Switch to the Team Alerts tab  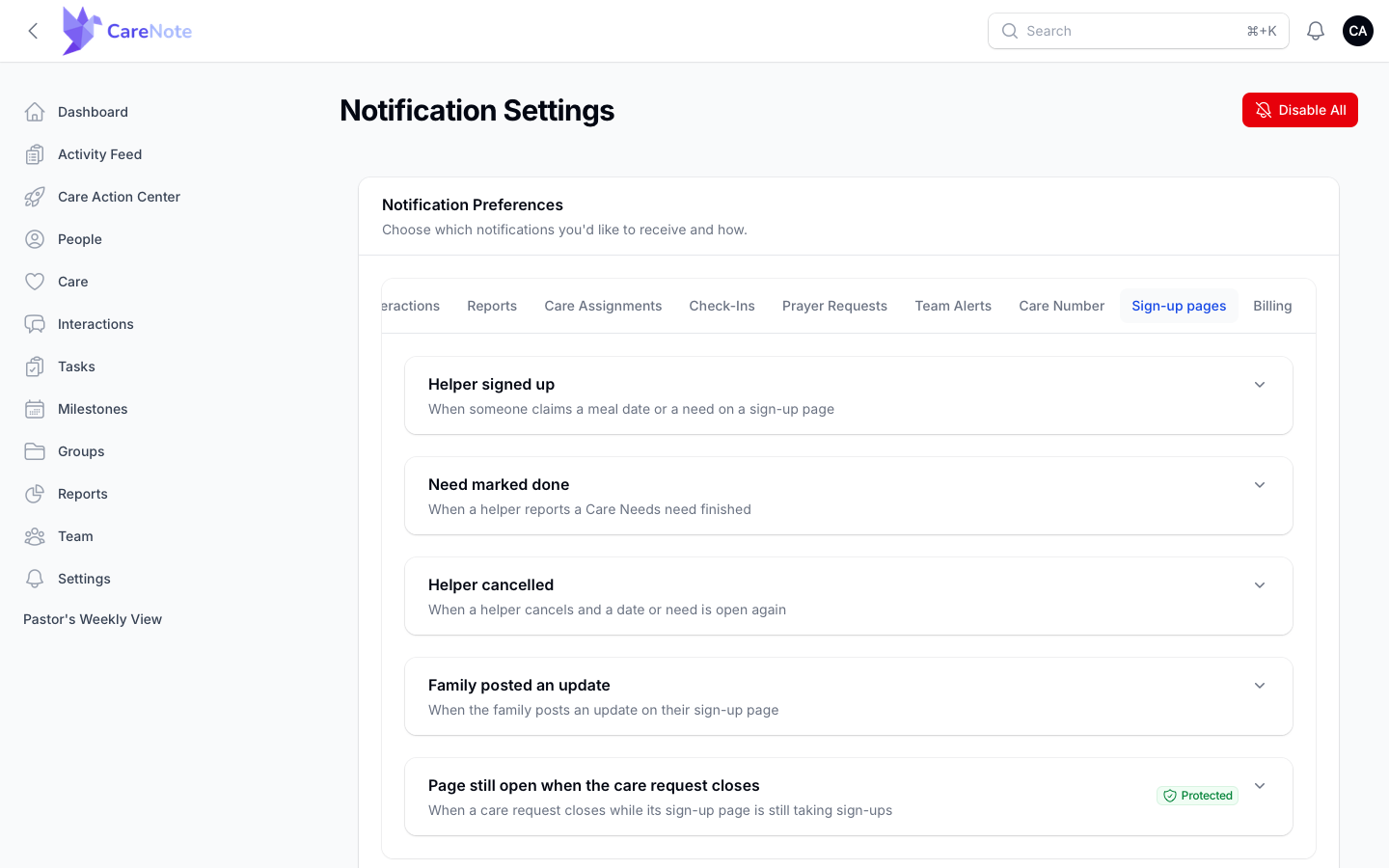pos(953,306)
